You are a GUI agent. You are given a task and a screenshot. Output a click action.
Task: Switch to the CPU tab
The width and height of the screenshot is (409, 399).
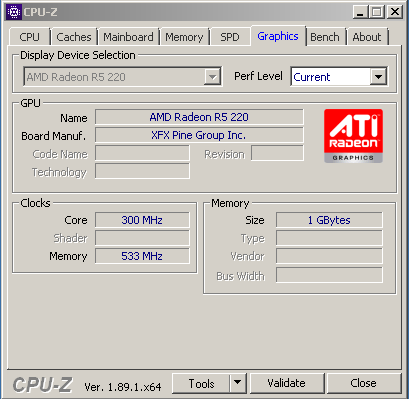[29, 37]
